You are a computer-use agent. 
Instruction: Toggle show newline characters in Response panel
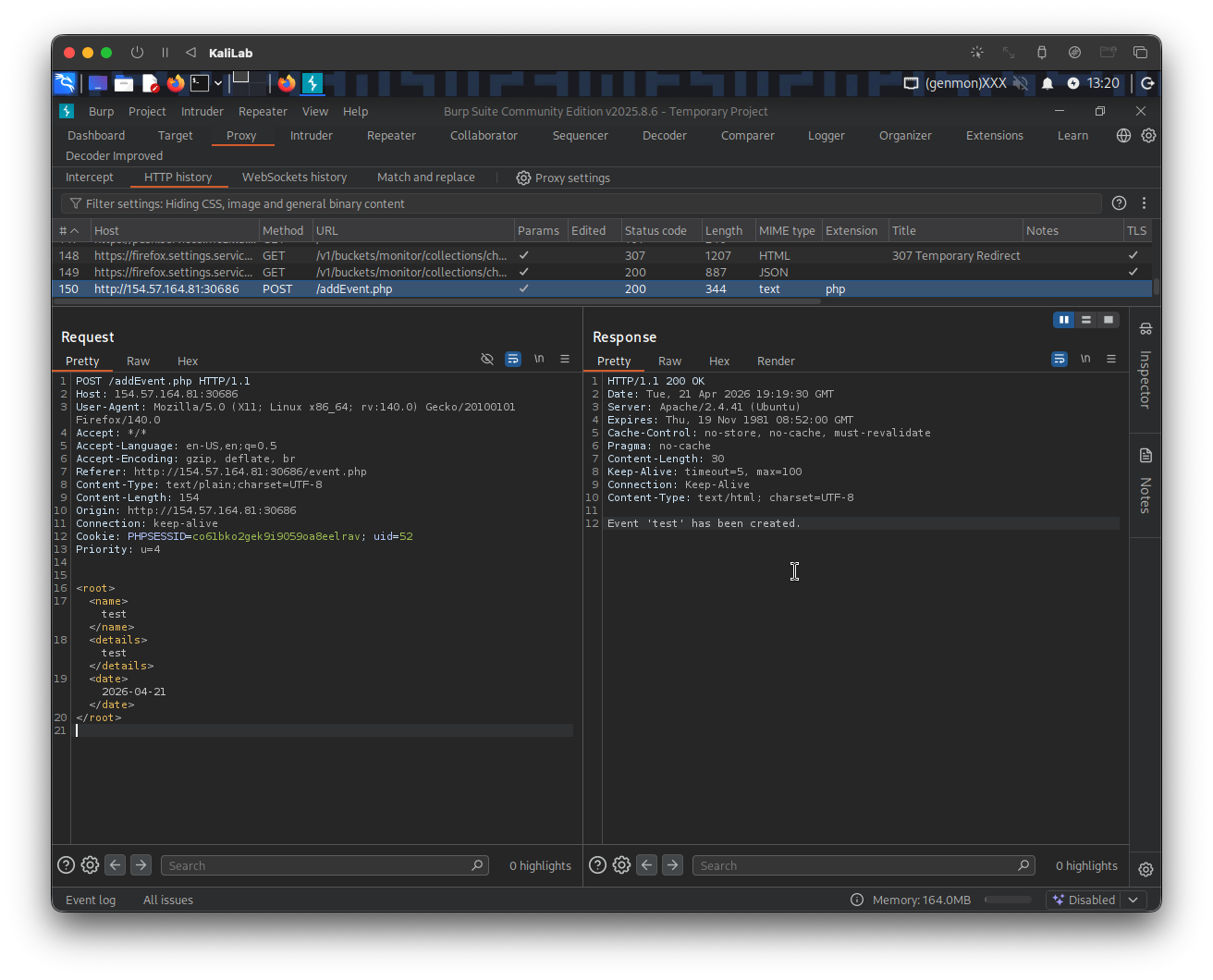[x=1085, y=359]
